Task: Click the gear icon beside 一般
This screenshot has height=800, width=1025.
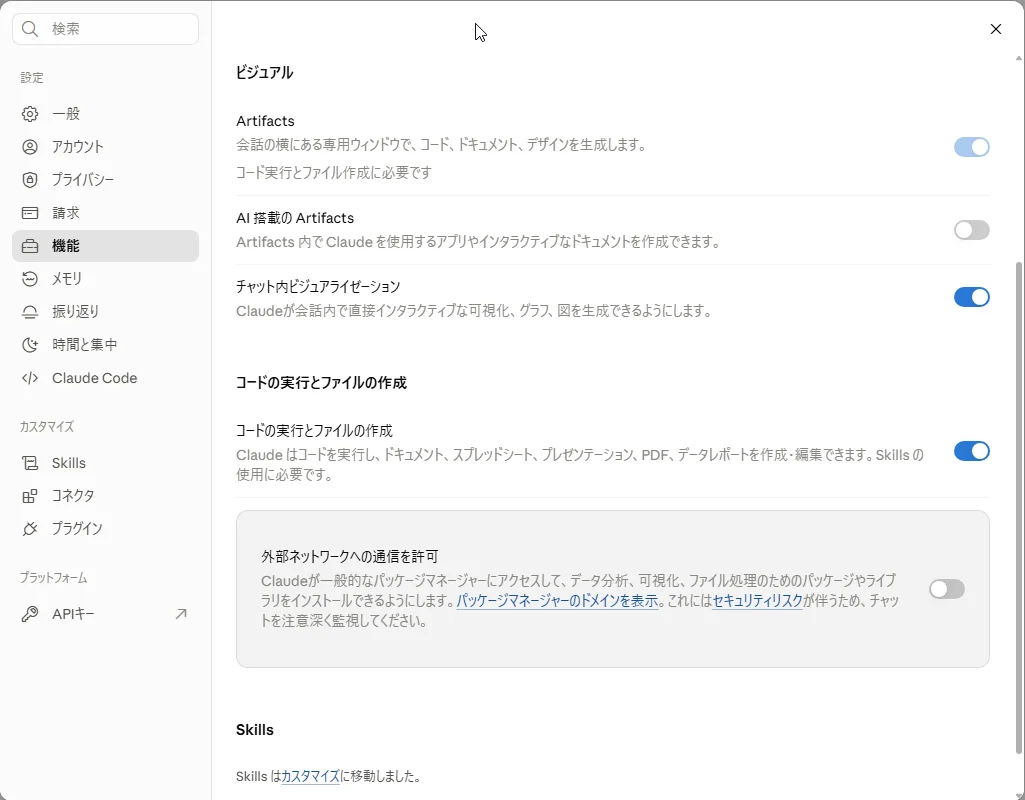Action: point(30,114)
